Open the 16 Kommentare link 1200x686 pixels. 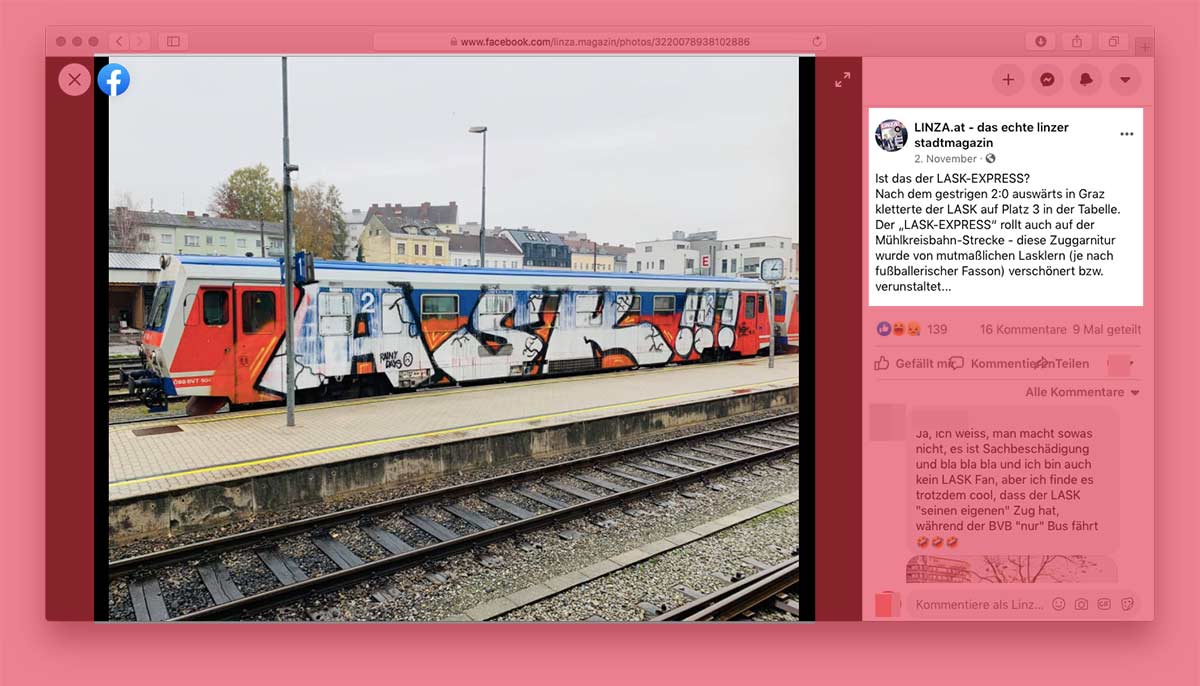point(1022,329)
